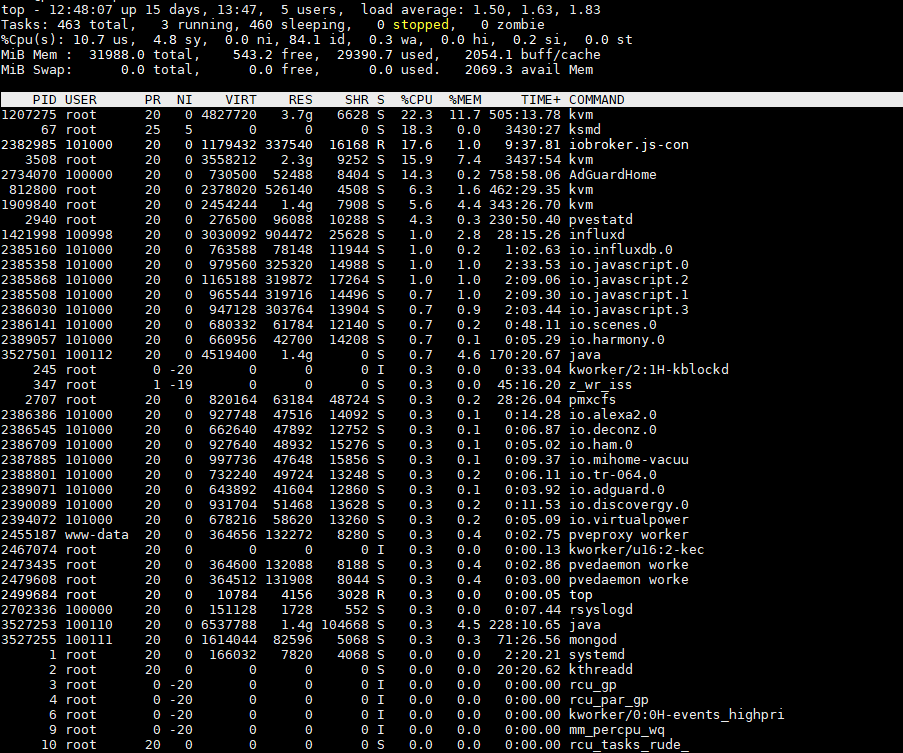Click the kworker/u16:2-kec command
This screenshot has height=753, width=903.
click(x=636, y=549)
